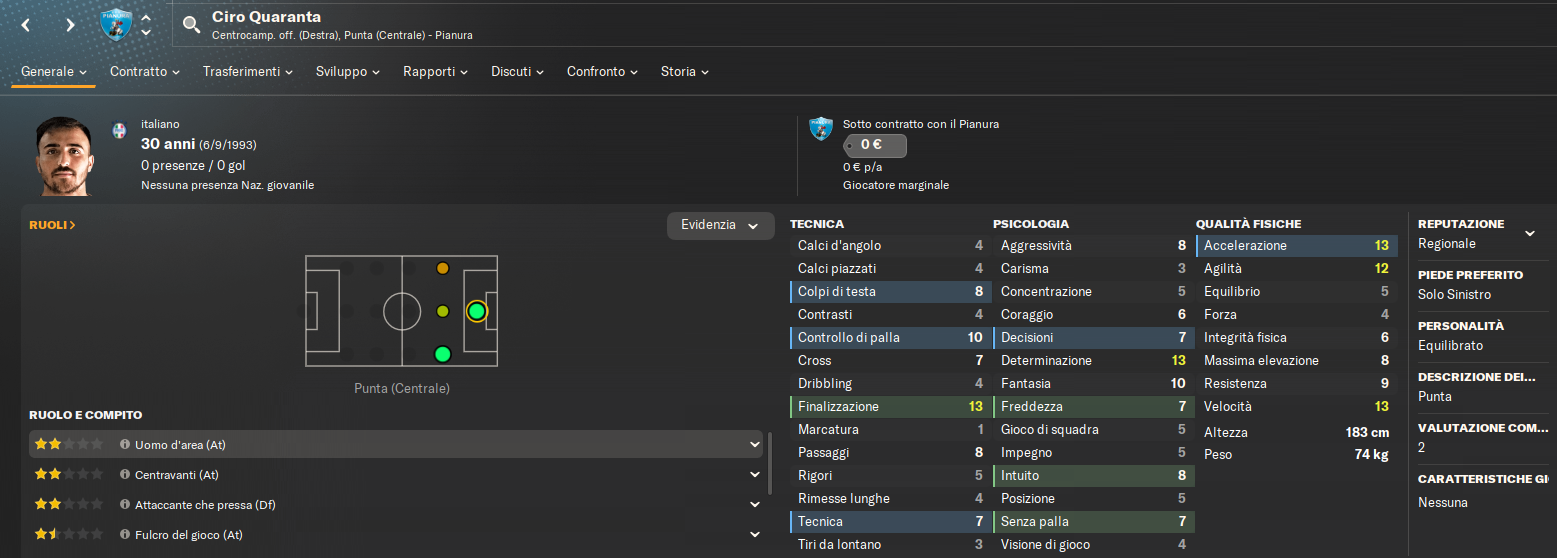Image resolution: width=1557 pixels, height=558 pixels.
Task: Click info icon for Uomo d'area role
Action: point(125,445)
